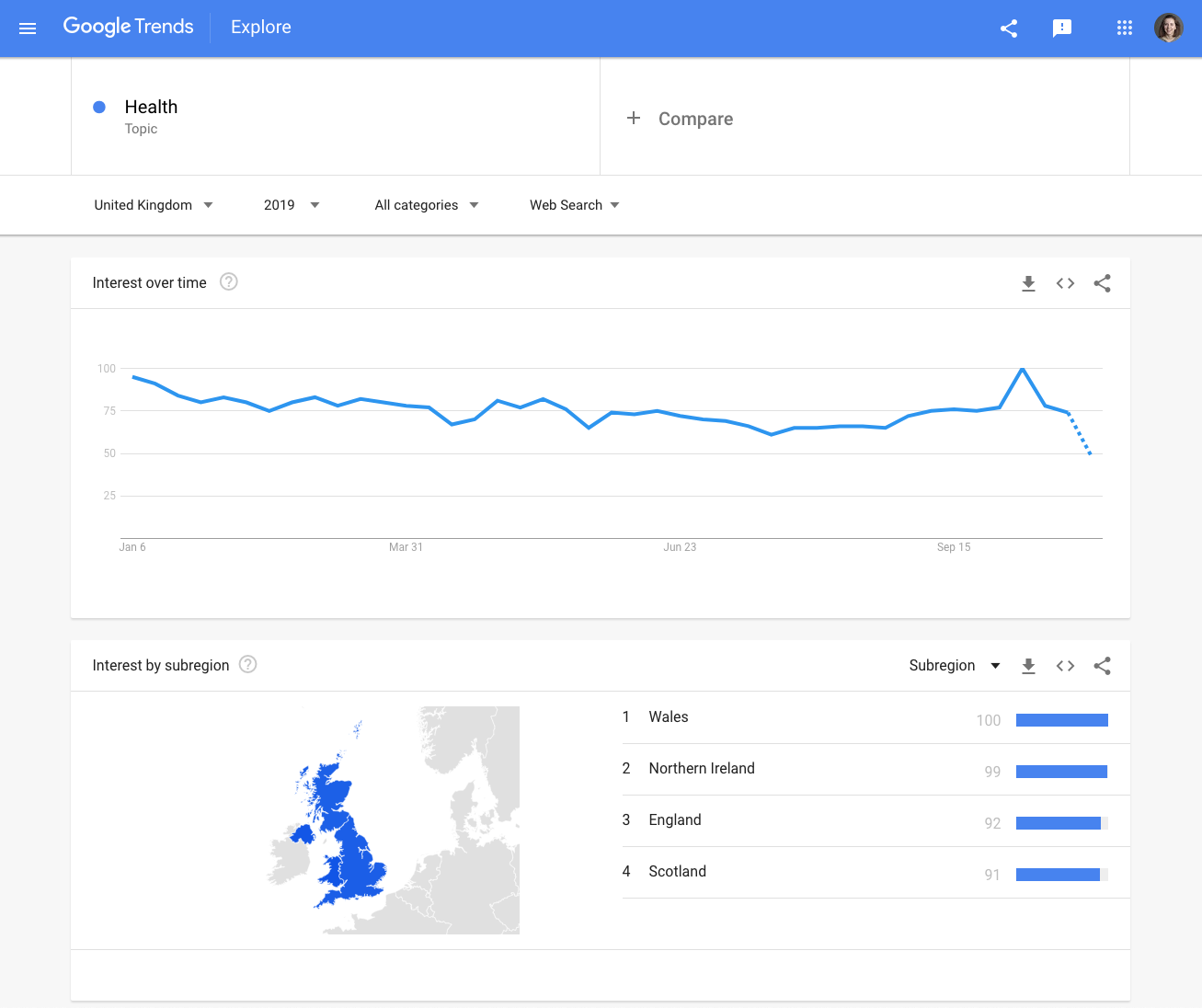Download Interest by subregion data

pos(1028,666)
